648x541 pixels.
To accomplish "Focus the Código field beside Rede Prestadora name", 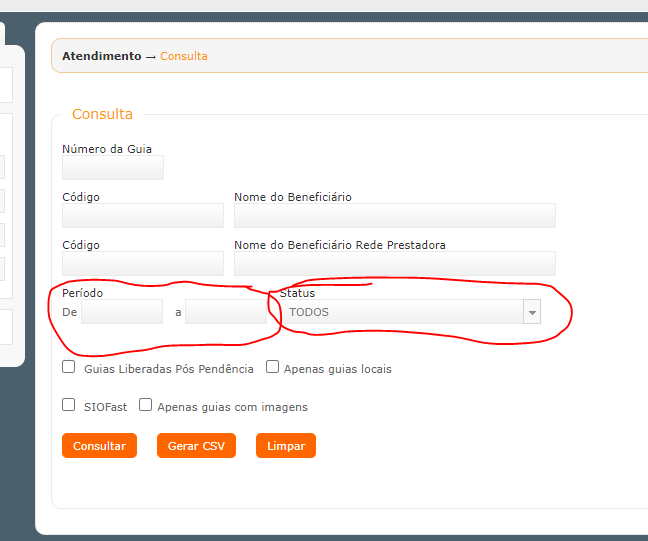I will [143, 263].
